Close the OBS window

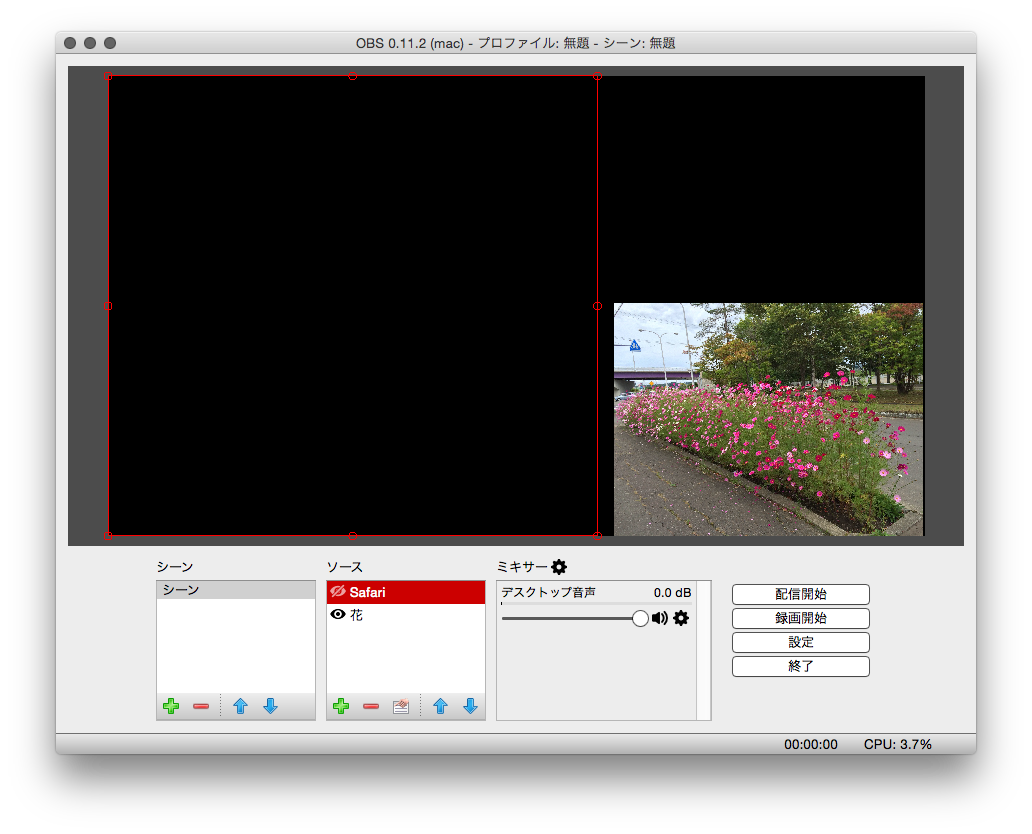[x=70, y=43]
